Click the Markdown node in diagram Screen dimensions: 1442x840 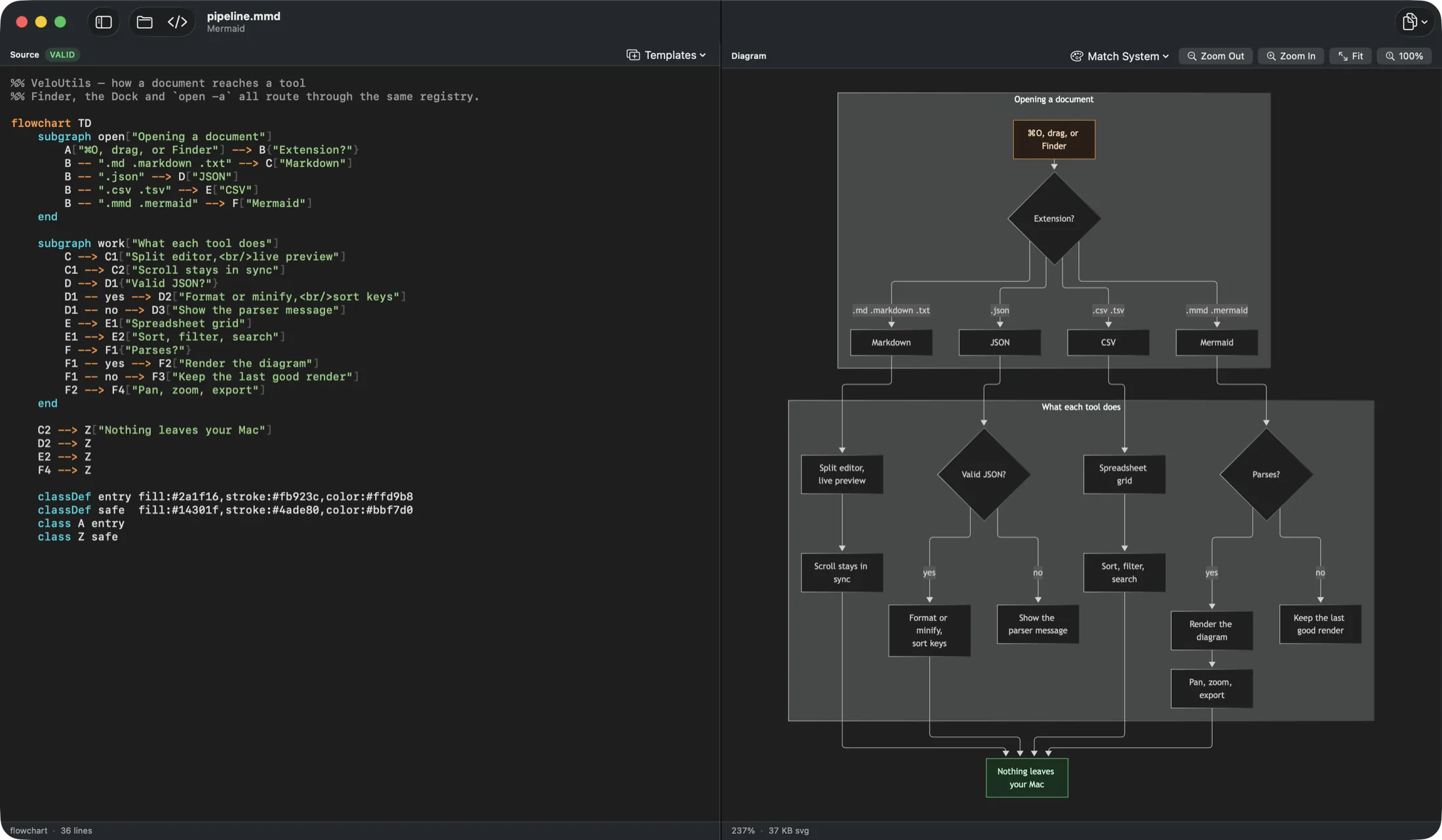(891, 343)
